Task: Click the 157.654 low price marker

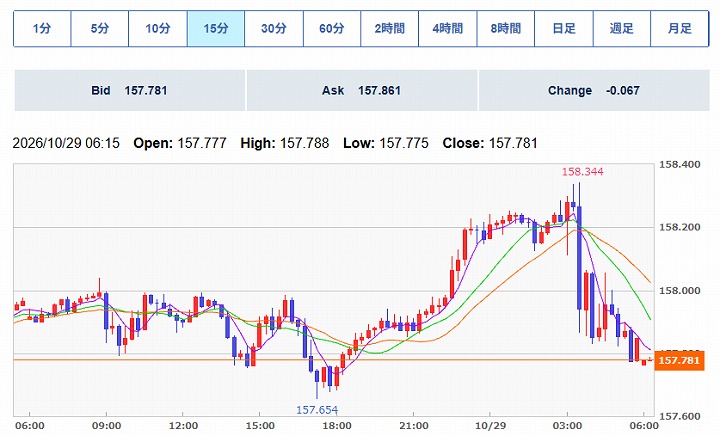Action: 317,410
